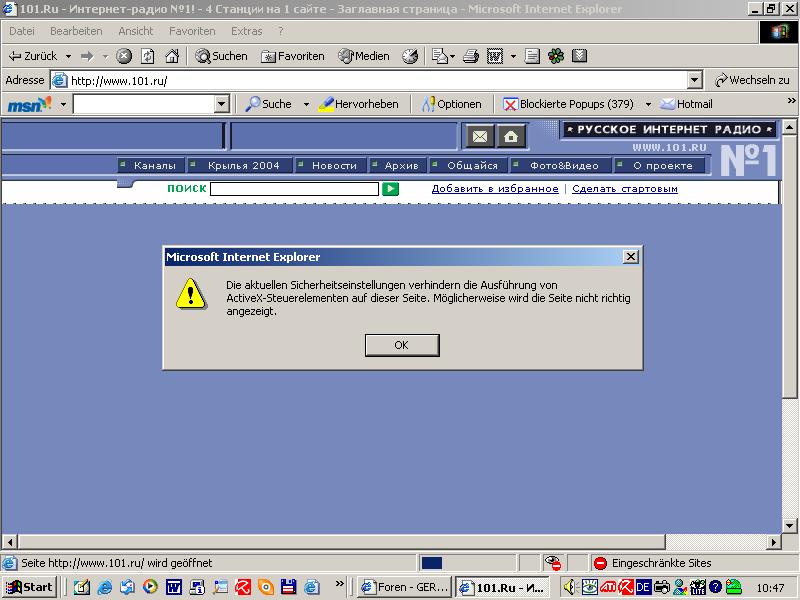Click the MSN toolbar search input
This screenshot has height=600, width=800.
pos(144,104)
